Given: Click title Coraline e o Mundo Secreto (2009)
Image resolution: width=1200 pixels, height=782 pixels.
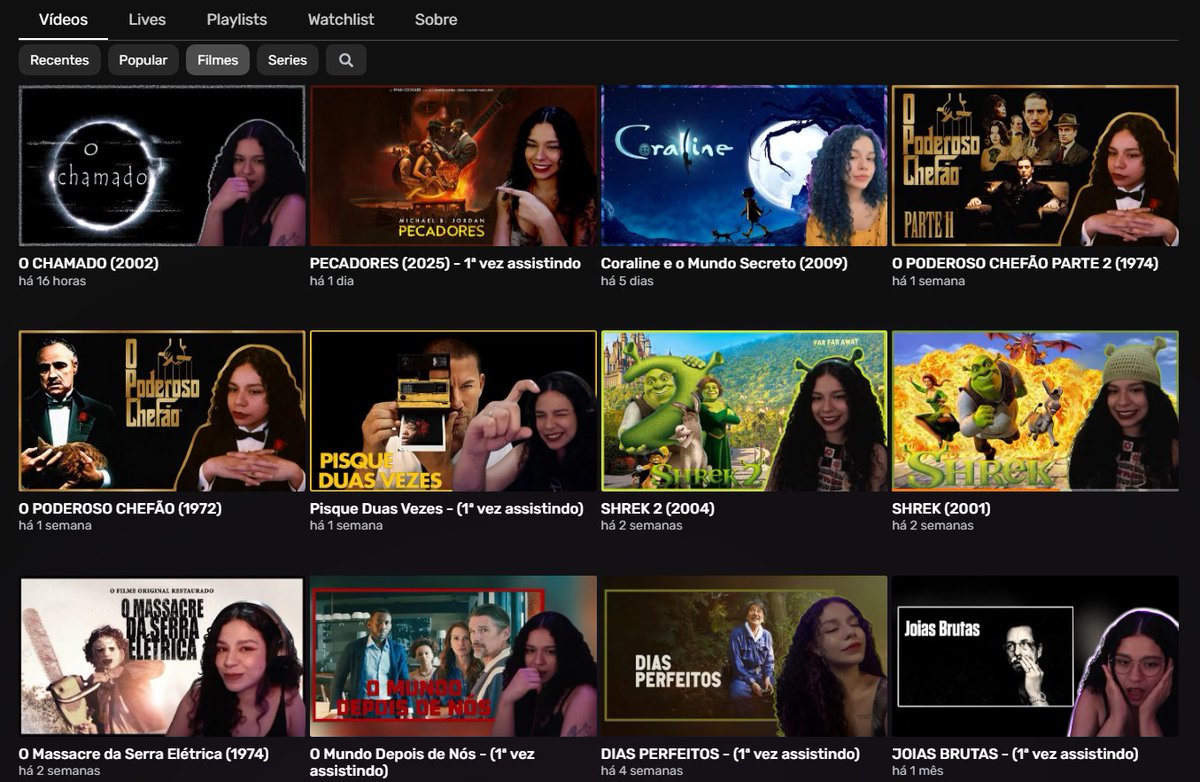Looking at the screenshot, I should pos(724,264).
